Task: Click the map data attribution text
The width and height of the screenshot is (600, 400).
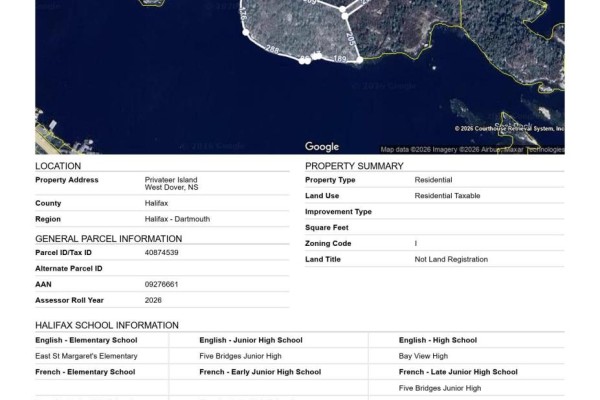Action: click(472, 150)
